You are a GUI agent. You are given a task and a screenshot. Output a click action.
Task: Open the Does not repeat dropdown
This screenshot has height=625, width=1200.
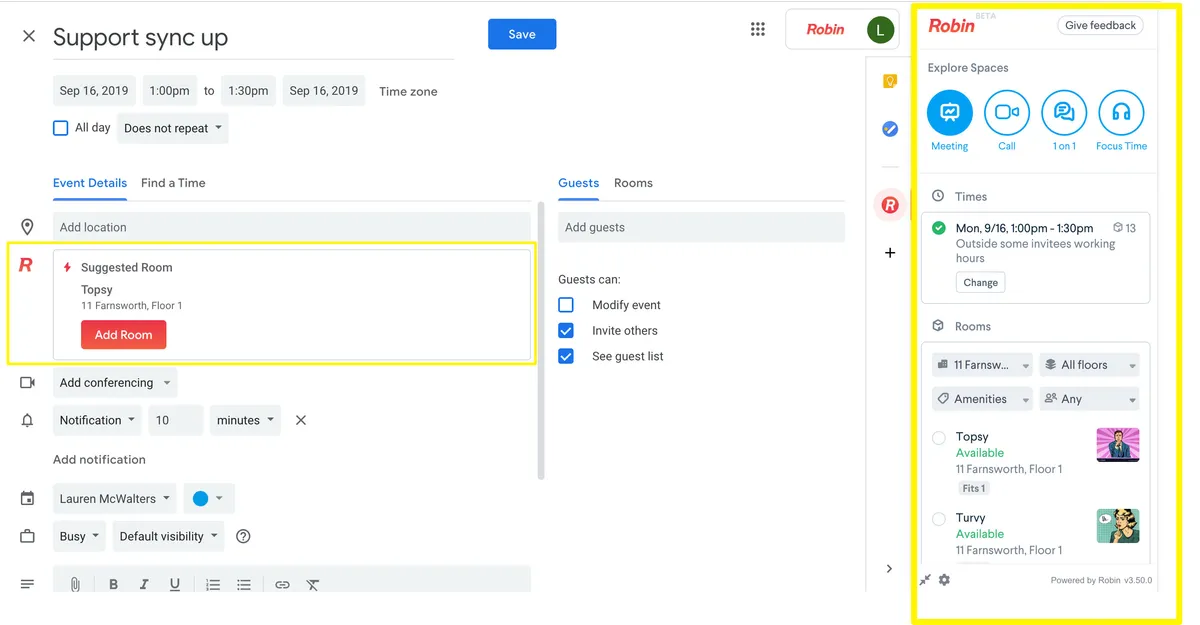173,128
